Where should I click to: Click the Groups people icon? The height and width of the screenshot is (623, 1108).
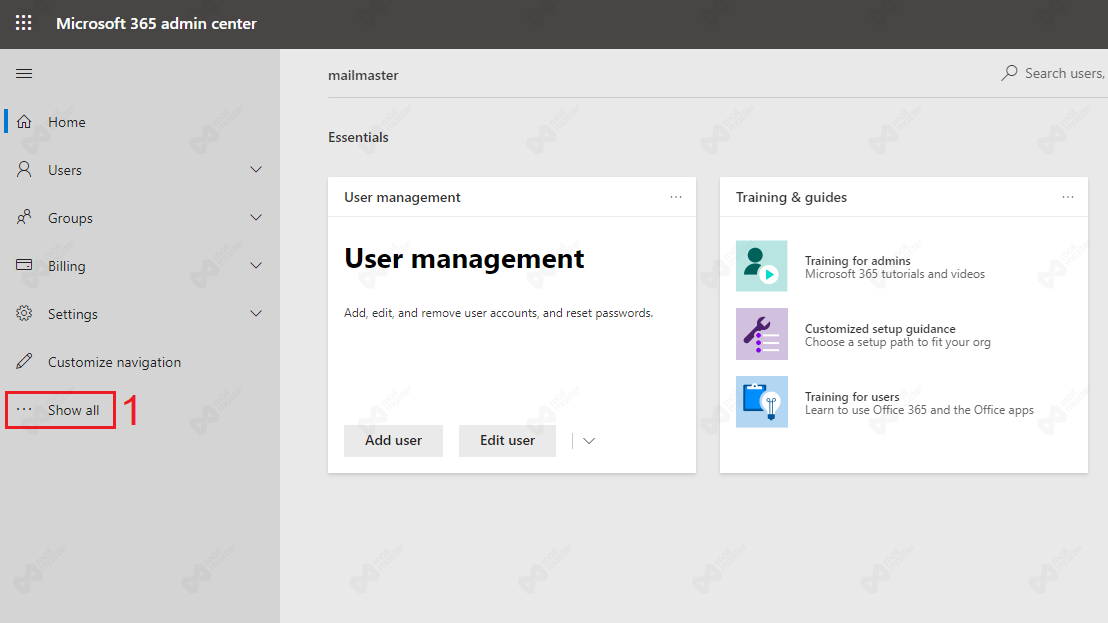24,218
